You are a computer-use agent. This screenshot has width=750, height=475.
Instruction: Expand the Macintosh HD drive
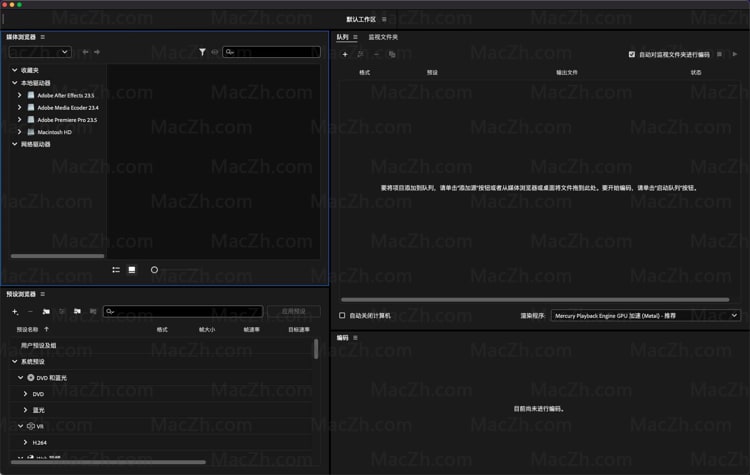(x=20, y=132)
